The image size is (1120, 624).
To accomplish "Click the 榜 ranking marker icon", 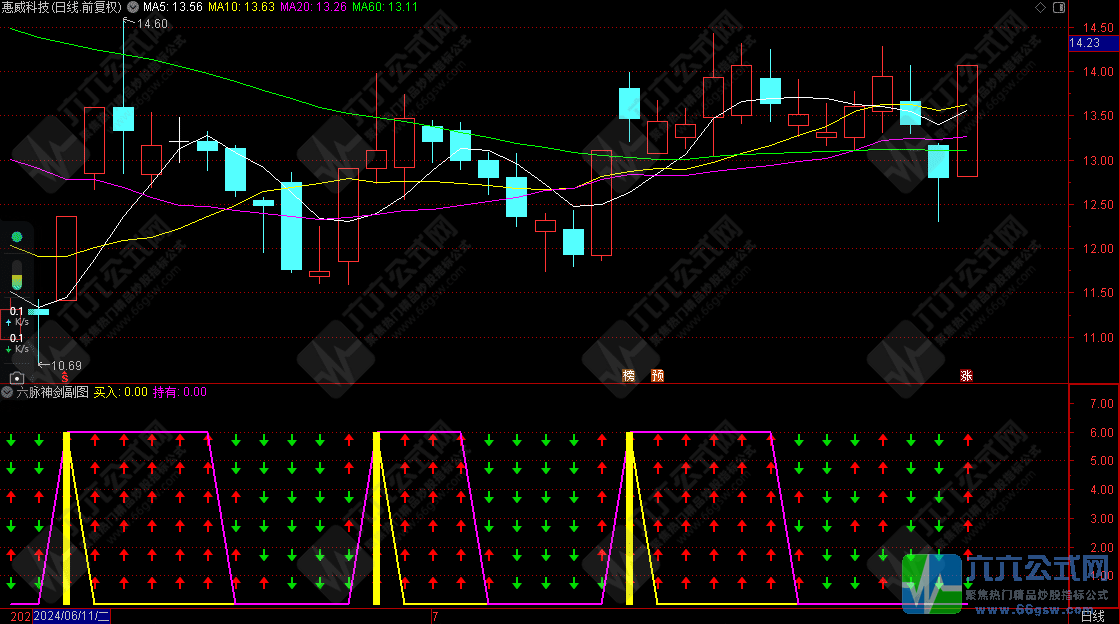I will pos(629,376).
